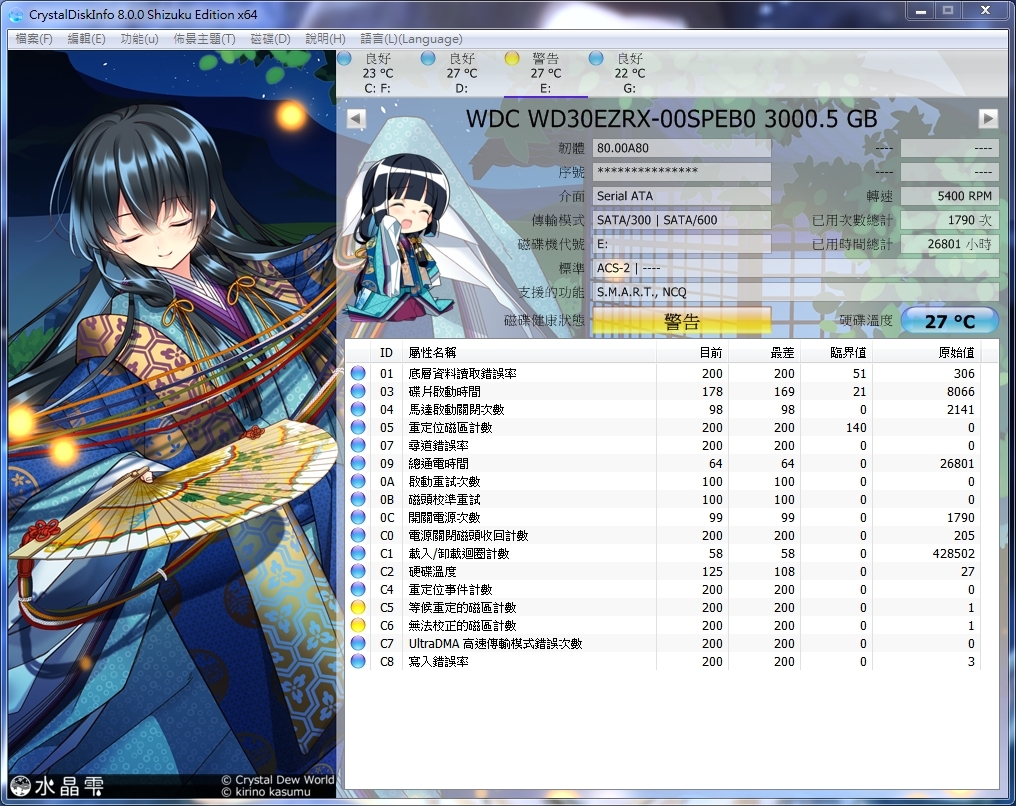
Task: Click yellow warning circle for C6 row
Action: 358,626
